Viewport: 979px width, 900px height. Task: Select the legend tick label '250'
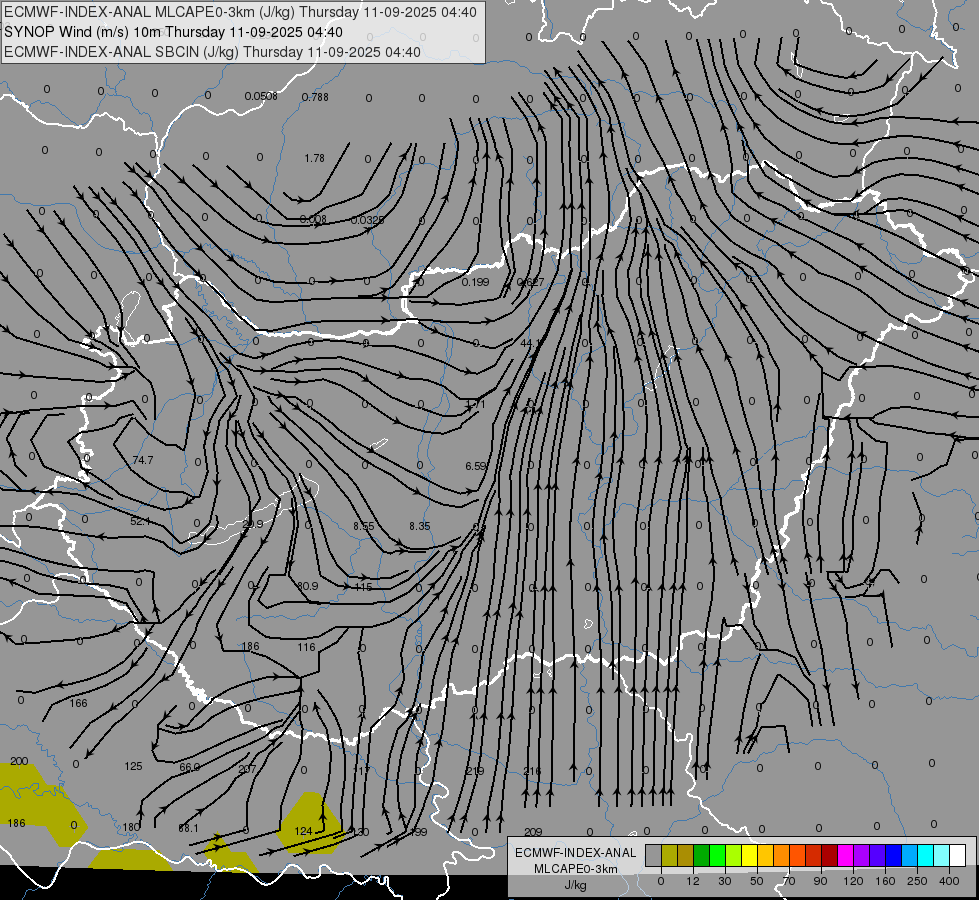[917, 881]
